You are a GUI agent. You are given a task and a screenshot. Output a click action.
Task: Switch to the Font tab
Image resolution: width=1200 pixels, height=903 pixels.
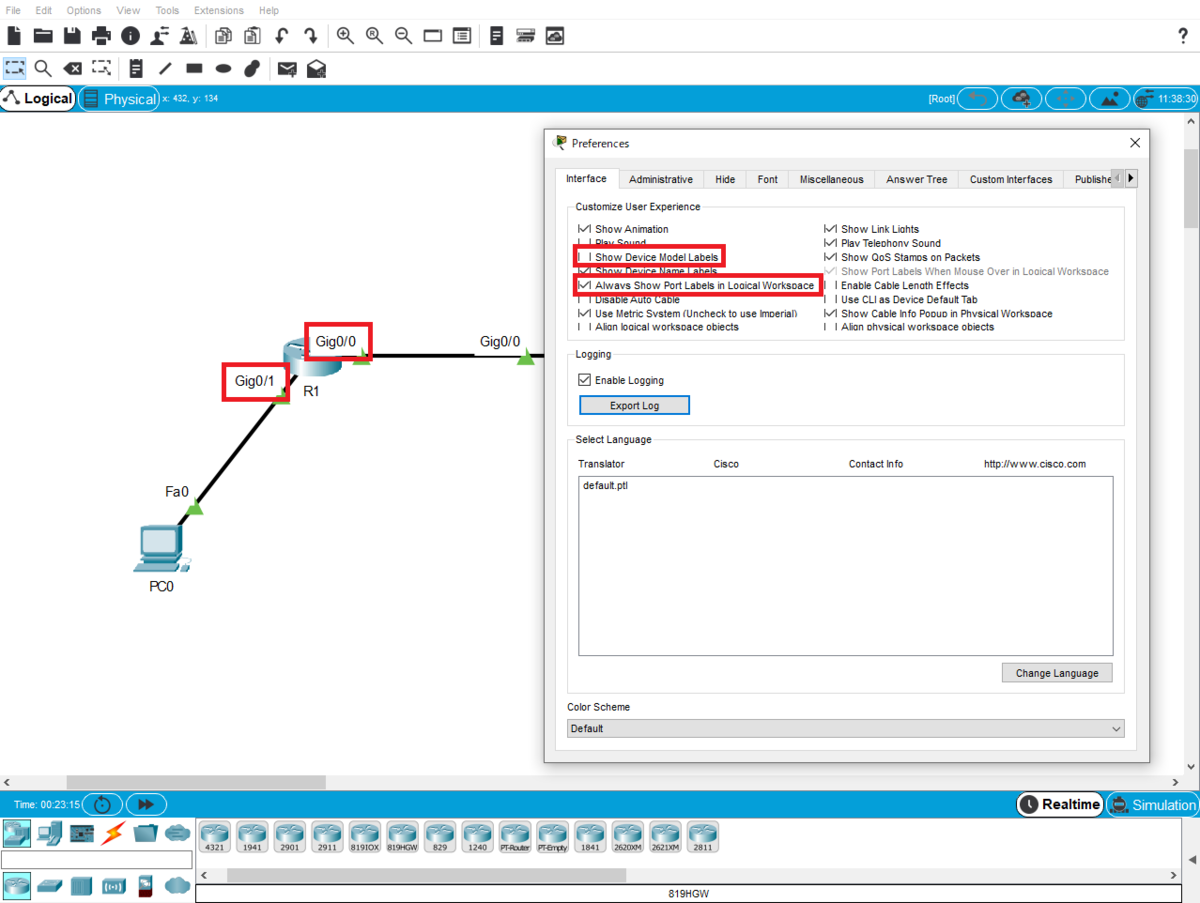767,179
